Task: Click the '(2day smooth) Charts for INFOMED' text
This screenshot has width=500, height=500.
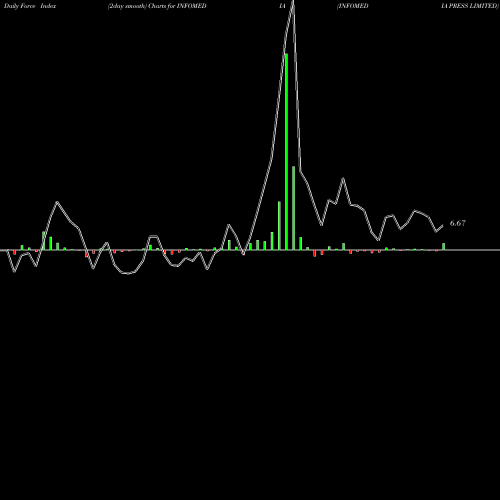Action: [x=157, y=6]
